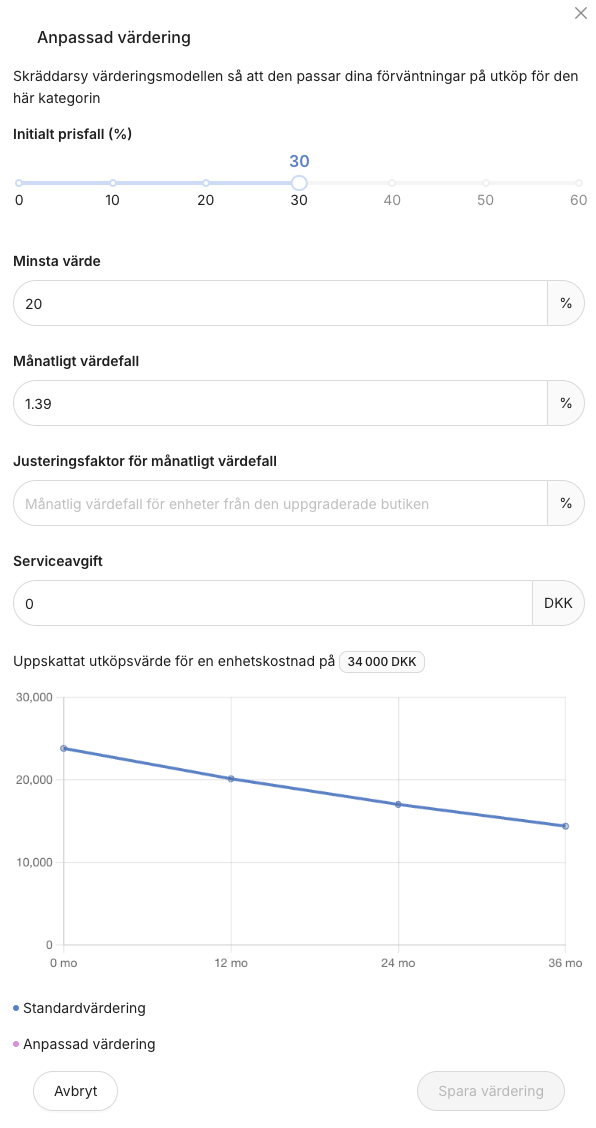Click the slider handle at 30

click(299, 183)
